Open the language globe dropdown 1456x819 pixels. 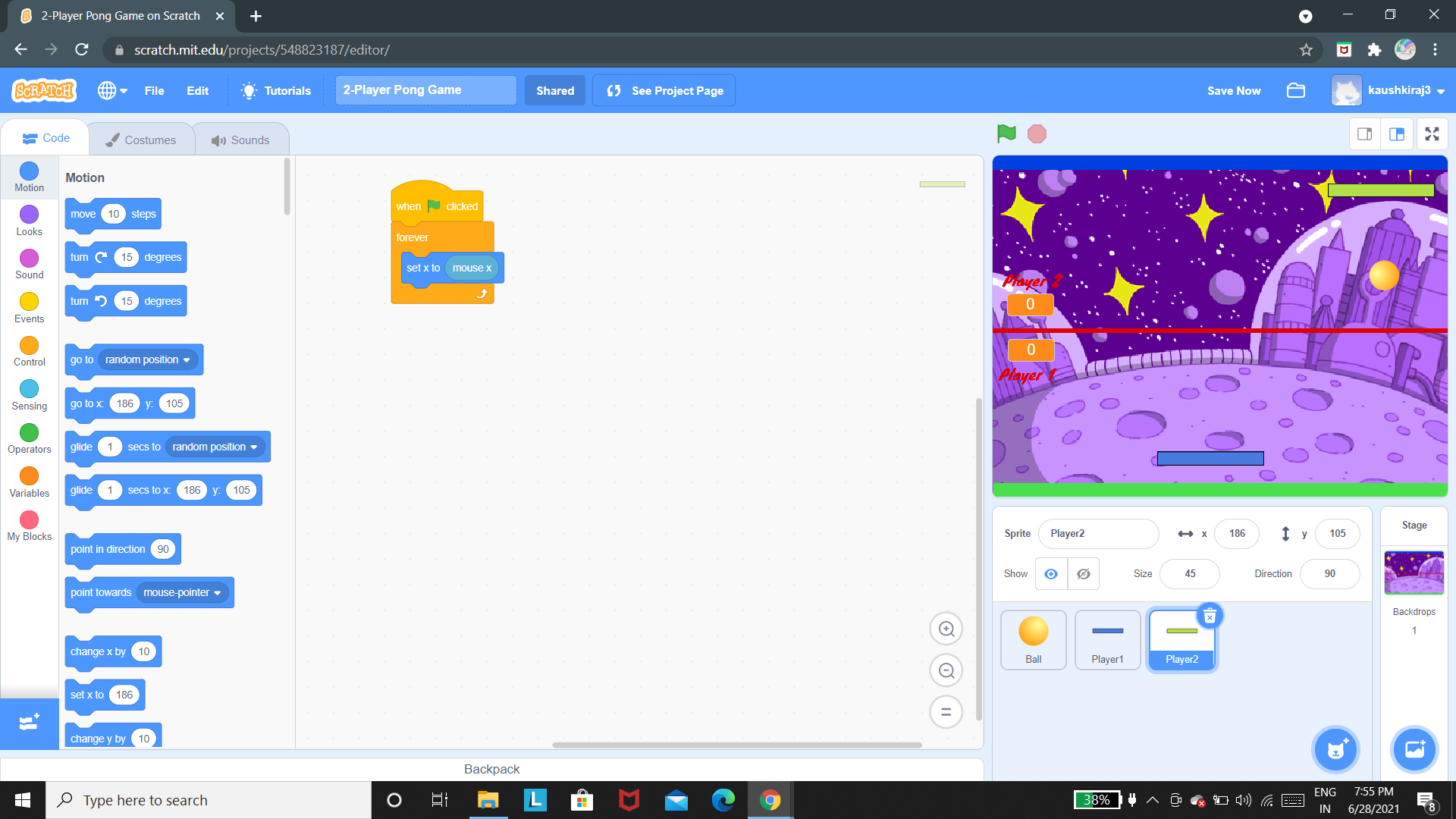tap(111, 90)
